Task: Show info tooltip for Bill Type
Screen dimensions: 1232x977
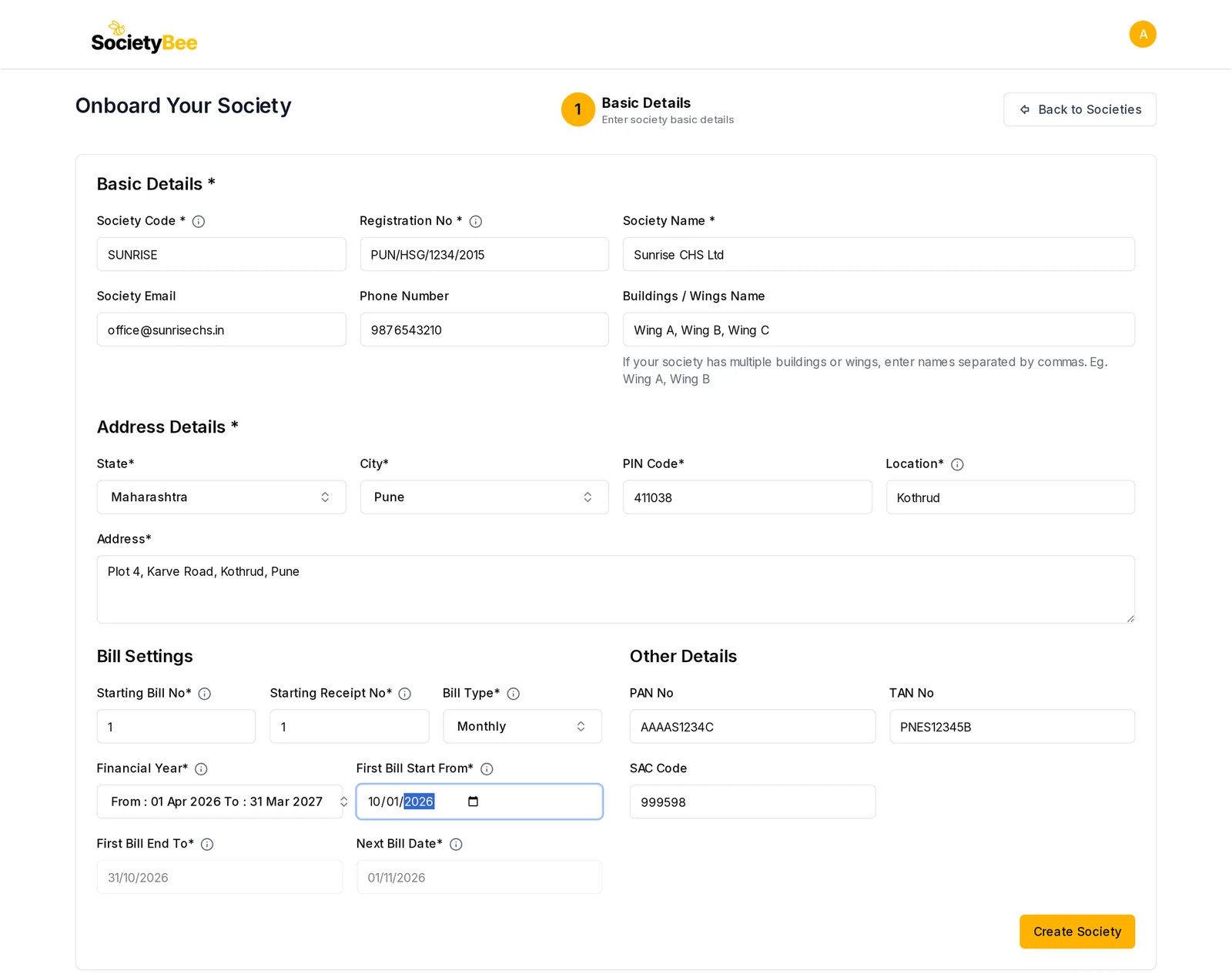Action: point(514,694)
